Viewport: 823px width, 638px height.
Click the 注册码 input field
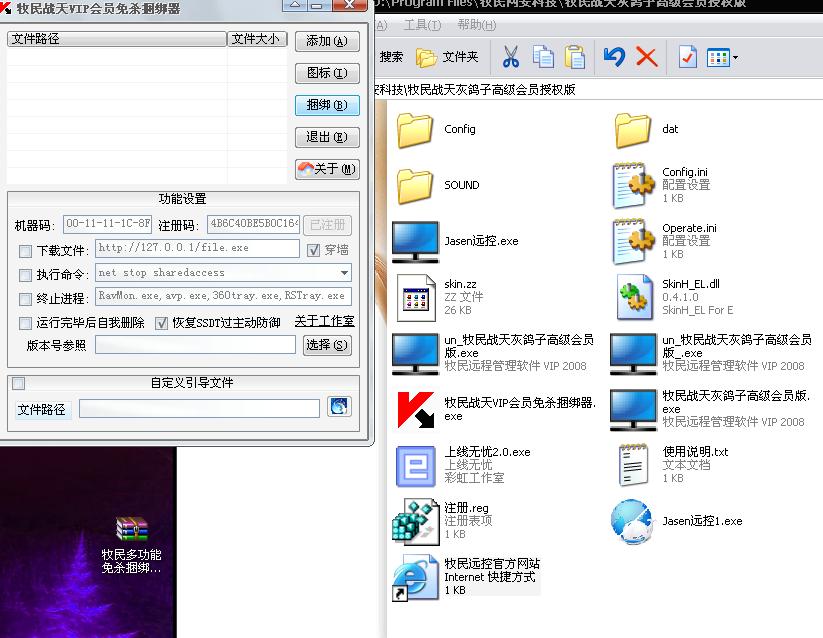coord(254,224)
